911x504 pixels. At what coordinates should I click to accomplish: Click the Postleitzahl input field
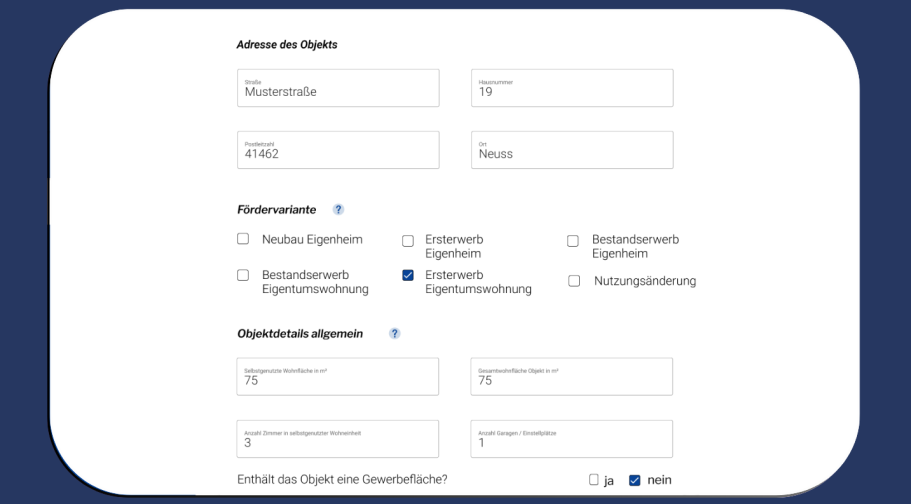point(338,150)
